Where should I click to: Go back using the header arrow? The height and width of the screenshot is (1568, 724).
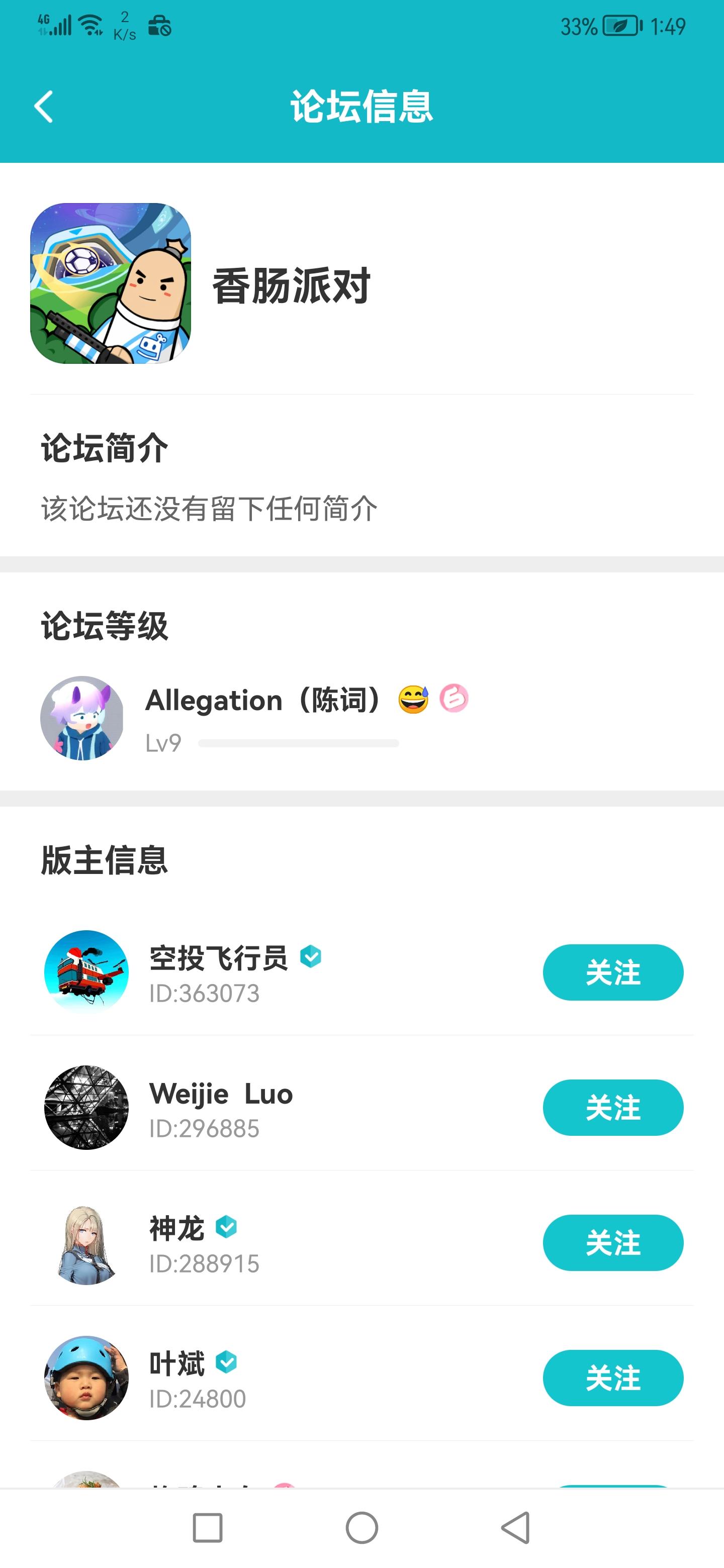coord(43,107)
